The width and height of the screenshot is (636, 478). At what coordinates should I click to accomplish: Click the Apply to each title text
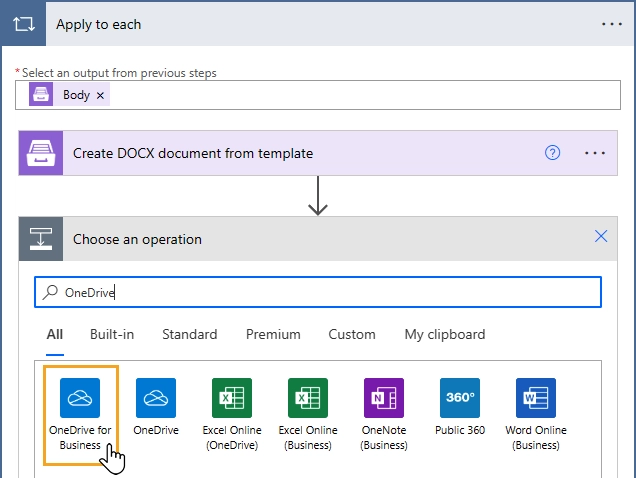[99, 24]
